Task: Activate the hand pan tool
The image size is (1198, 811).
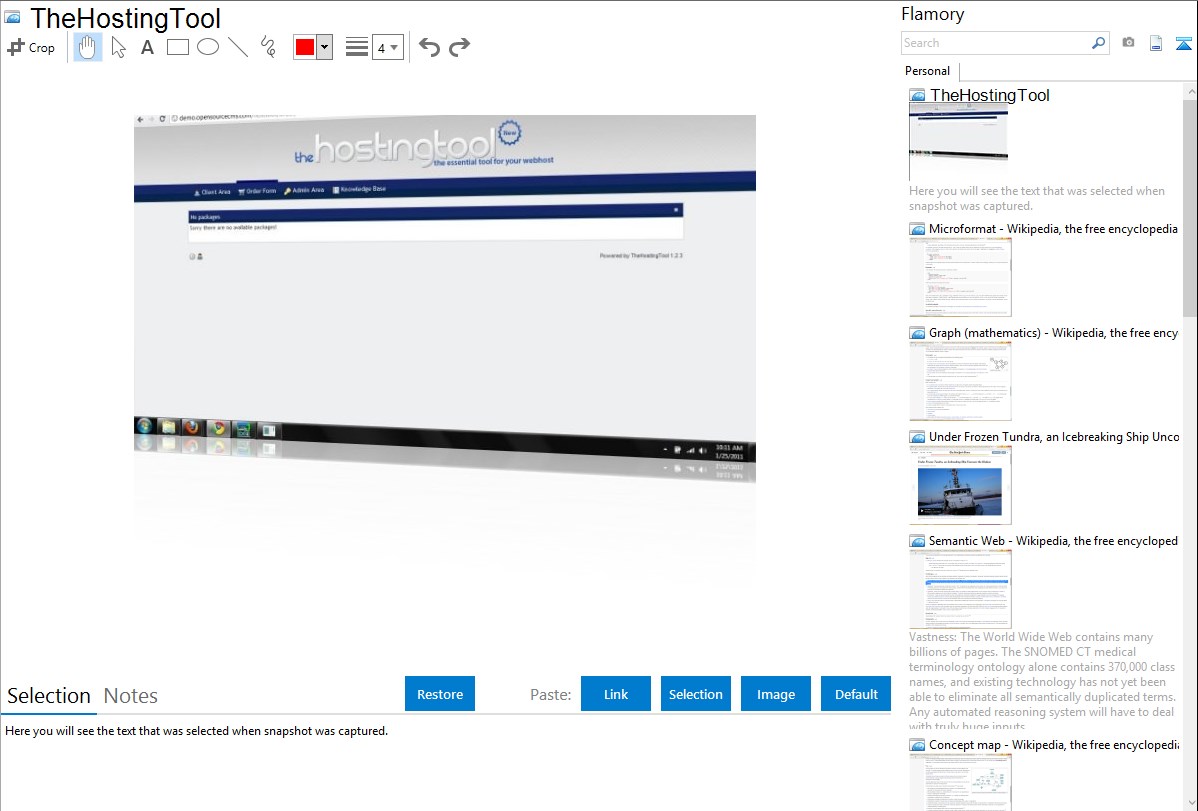Action: click(88, 47)
